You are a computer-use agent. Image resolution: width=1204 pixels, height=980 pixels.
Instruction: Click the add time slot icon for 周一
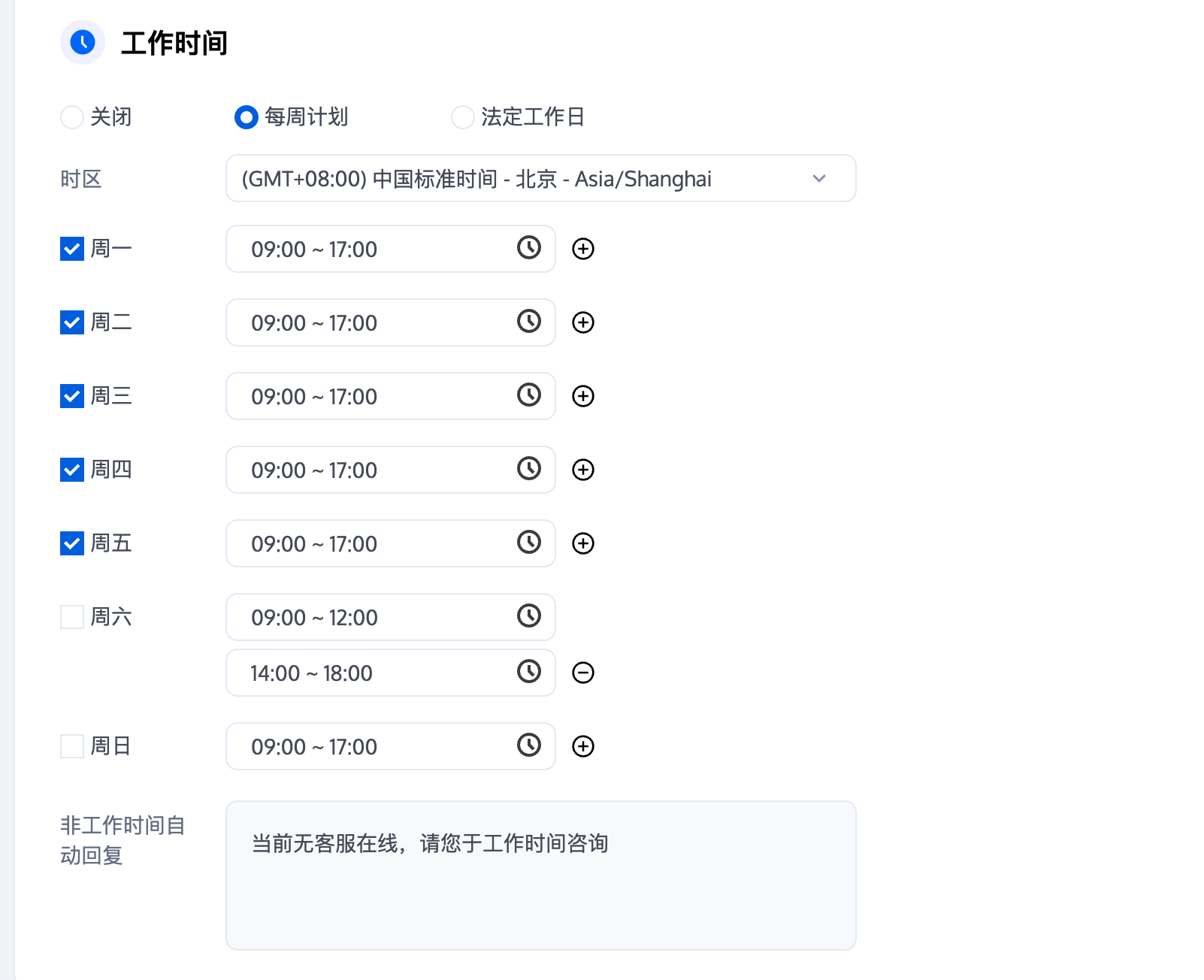coord(583,249)
